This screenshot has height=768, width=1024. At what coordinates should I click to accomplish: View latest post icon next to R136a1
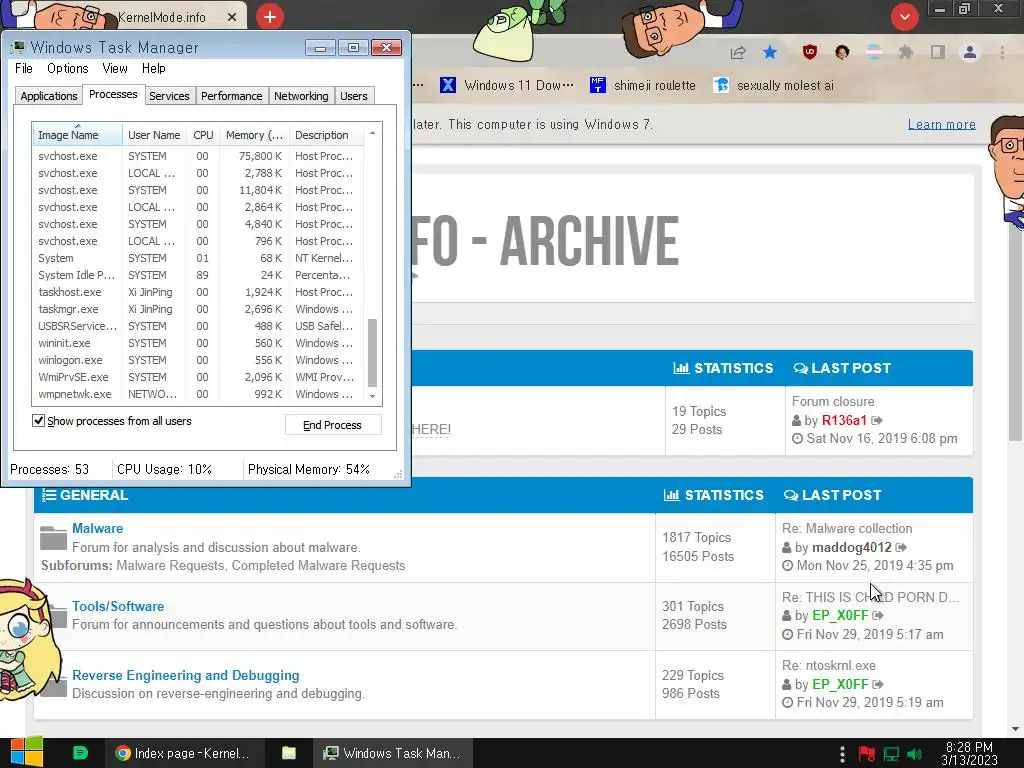click(x=877, y=420)
